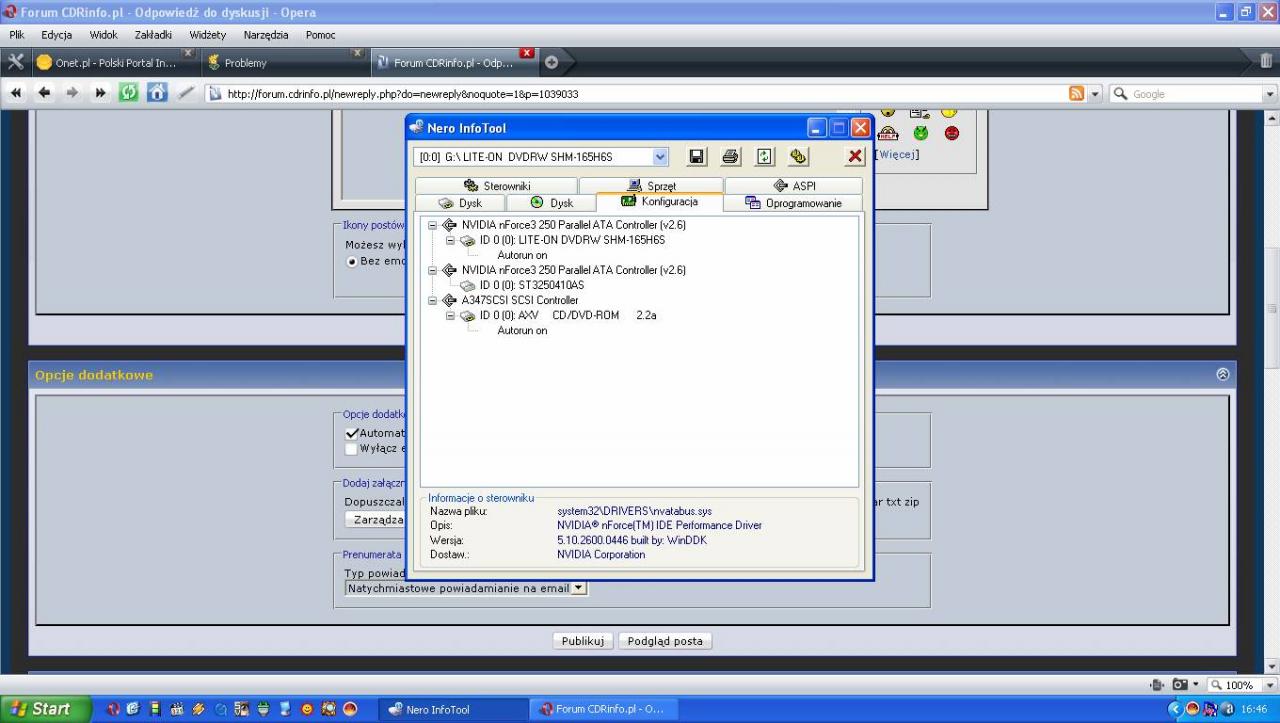
Task: Go to the Home page icon in Opera
Action: click(x=157, y=93)
